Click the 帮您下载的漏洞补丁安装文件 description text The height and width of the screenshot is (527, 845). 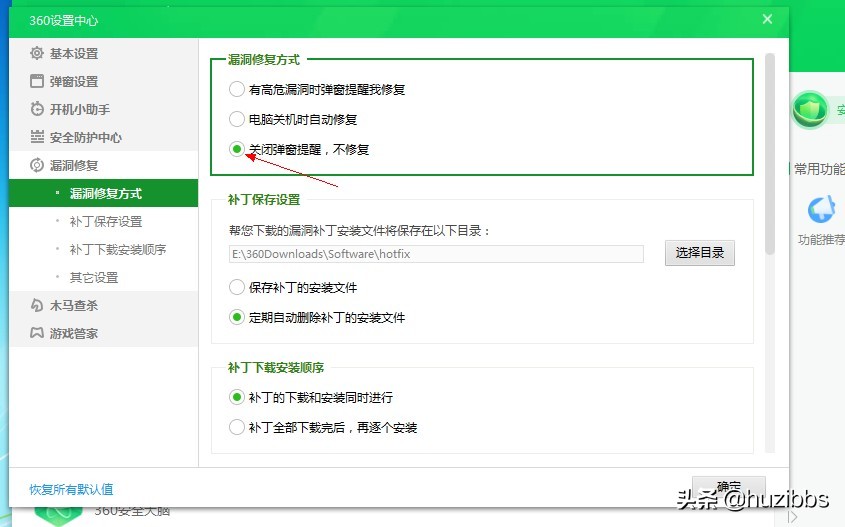pos(360,231)
